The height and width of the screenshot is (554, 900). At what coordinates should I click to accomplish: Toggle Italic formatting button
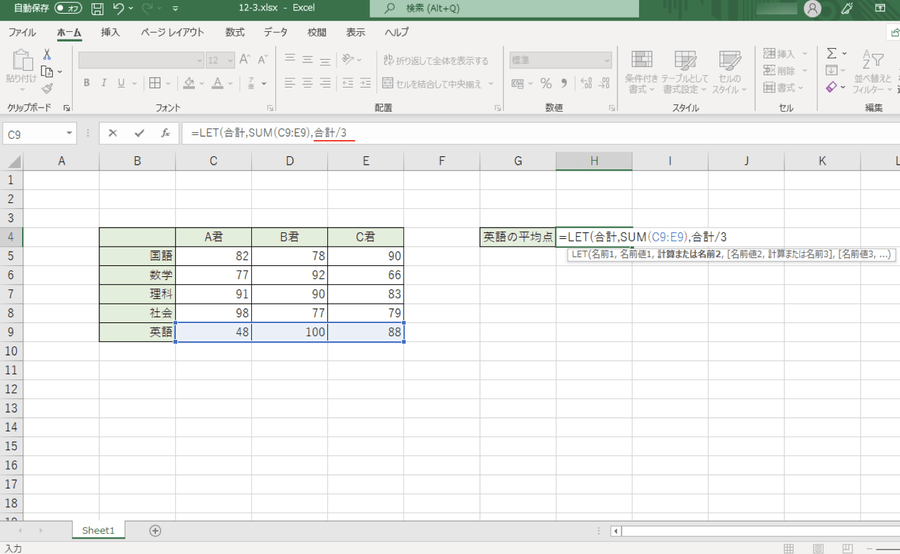click(x=105, y=84)
